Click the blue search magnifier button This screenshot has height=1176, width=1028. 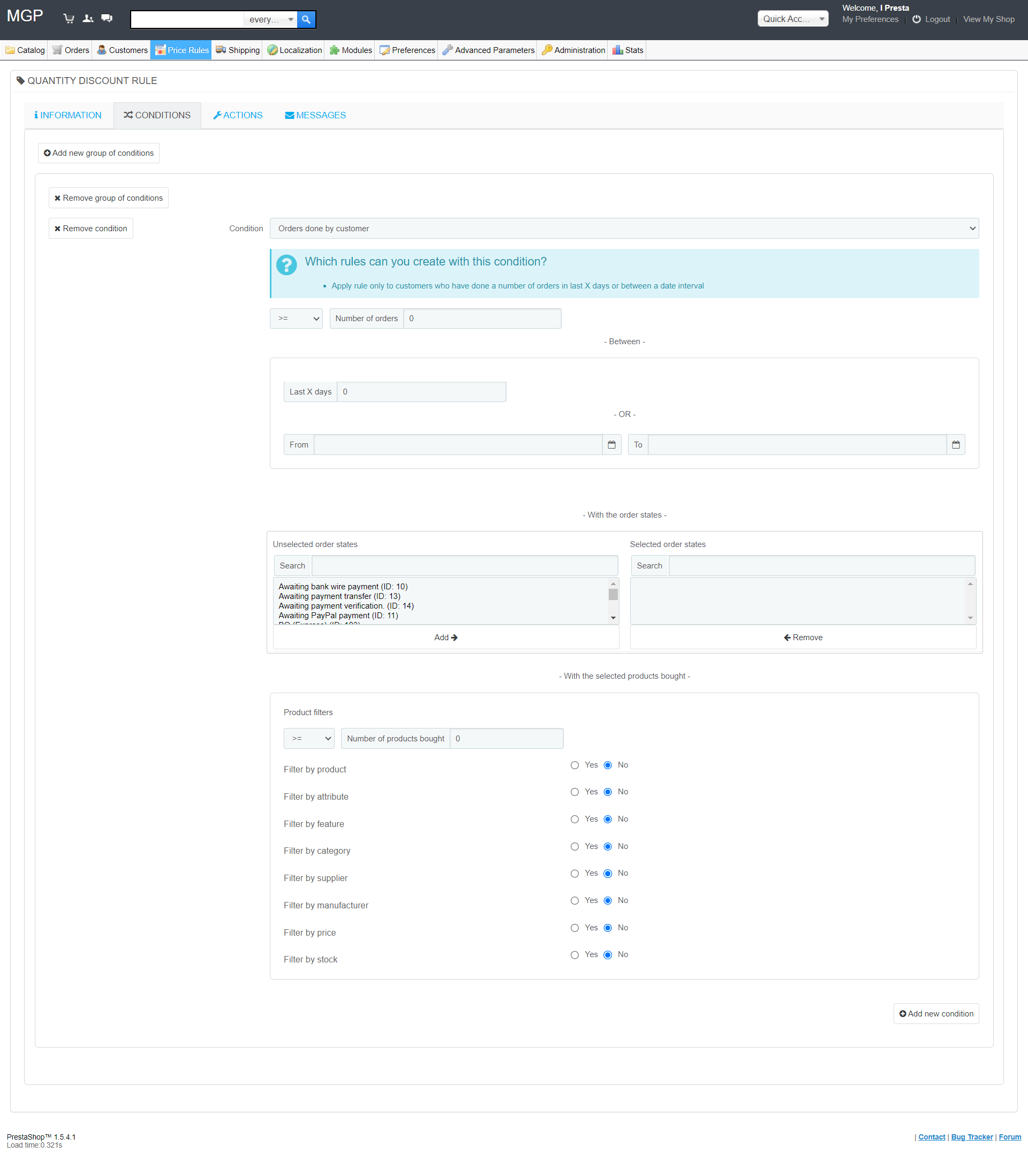(x=306, y=19)
